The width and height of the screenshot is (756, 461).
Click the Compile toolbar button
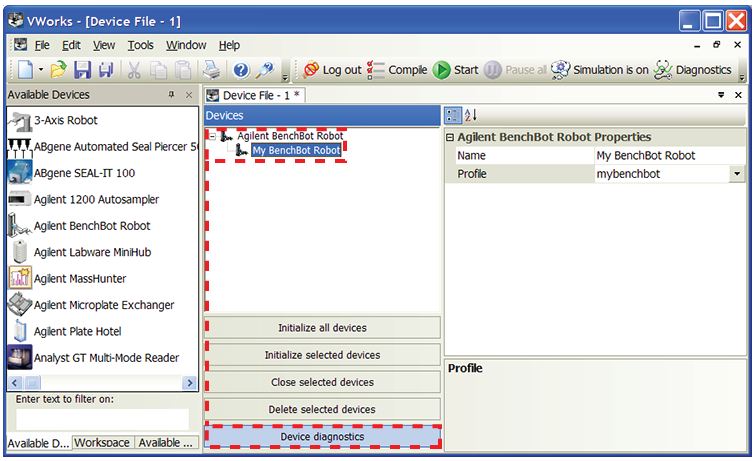tap(397, 70)
